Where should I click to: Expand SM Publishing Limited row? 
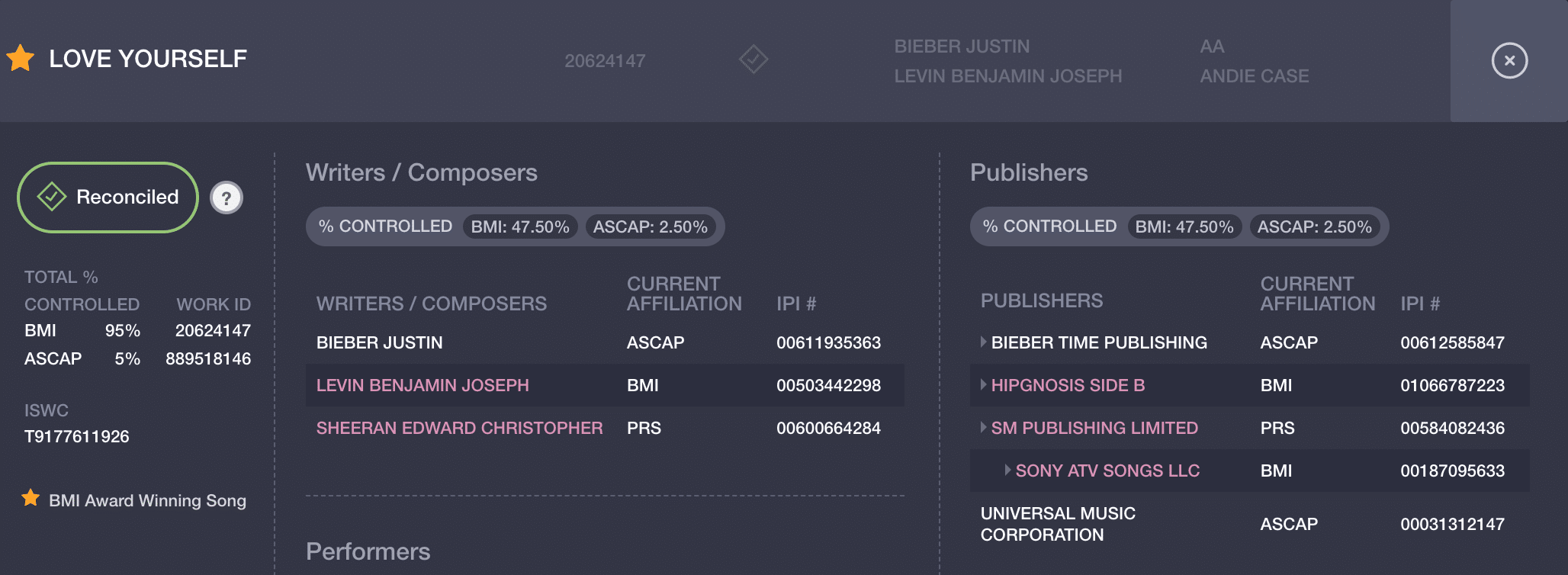984,428
